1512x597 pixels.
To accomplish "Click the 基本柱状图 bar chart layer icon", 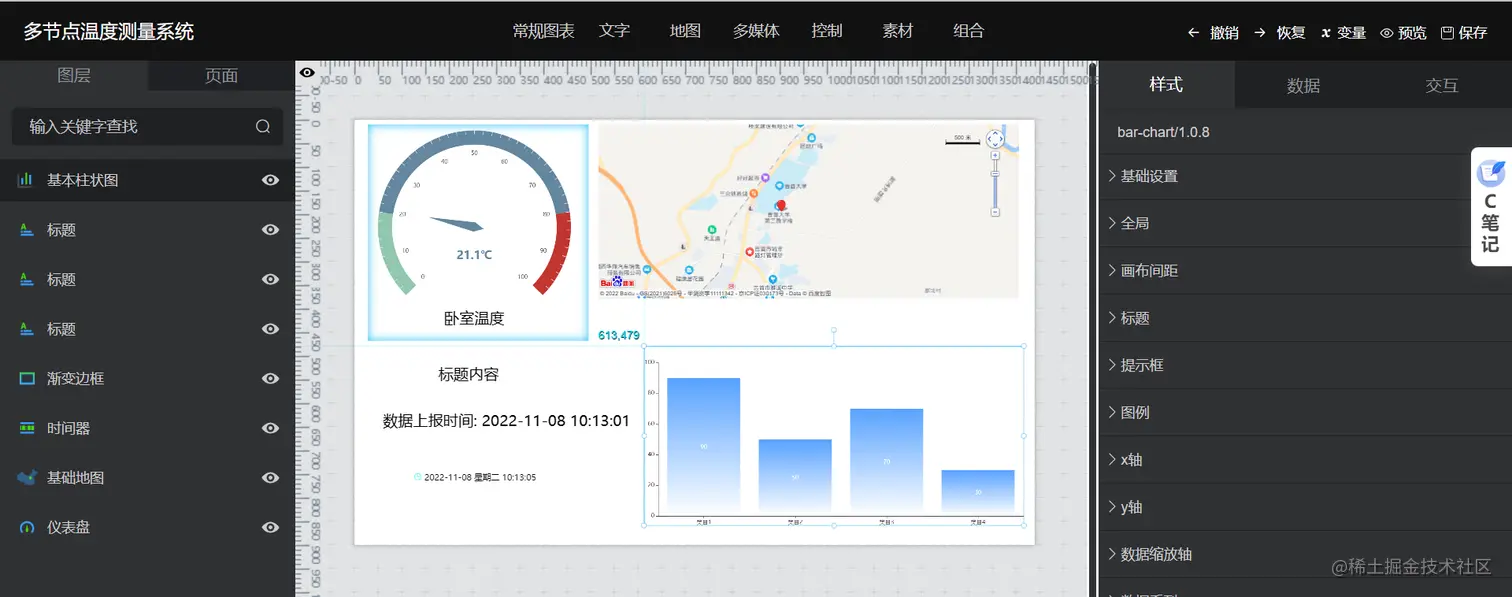I will pyautogui.click(x=26, y=180).
